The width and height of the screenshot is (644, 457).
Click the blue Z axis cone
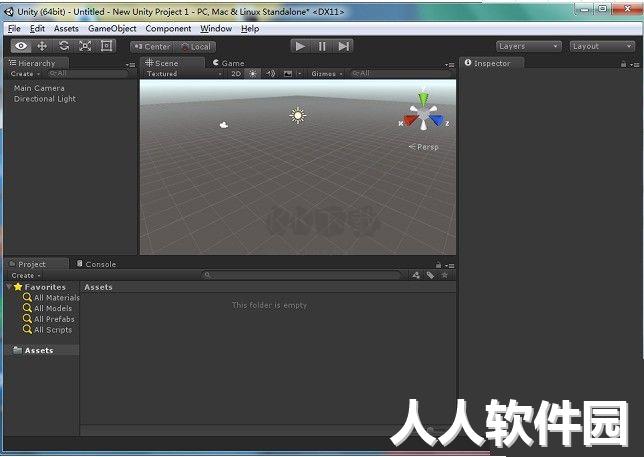coord(437,120)
